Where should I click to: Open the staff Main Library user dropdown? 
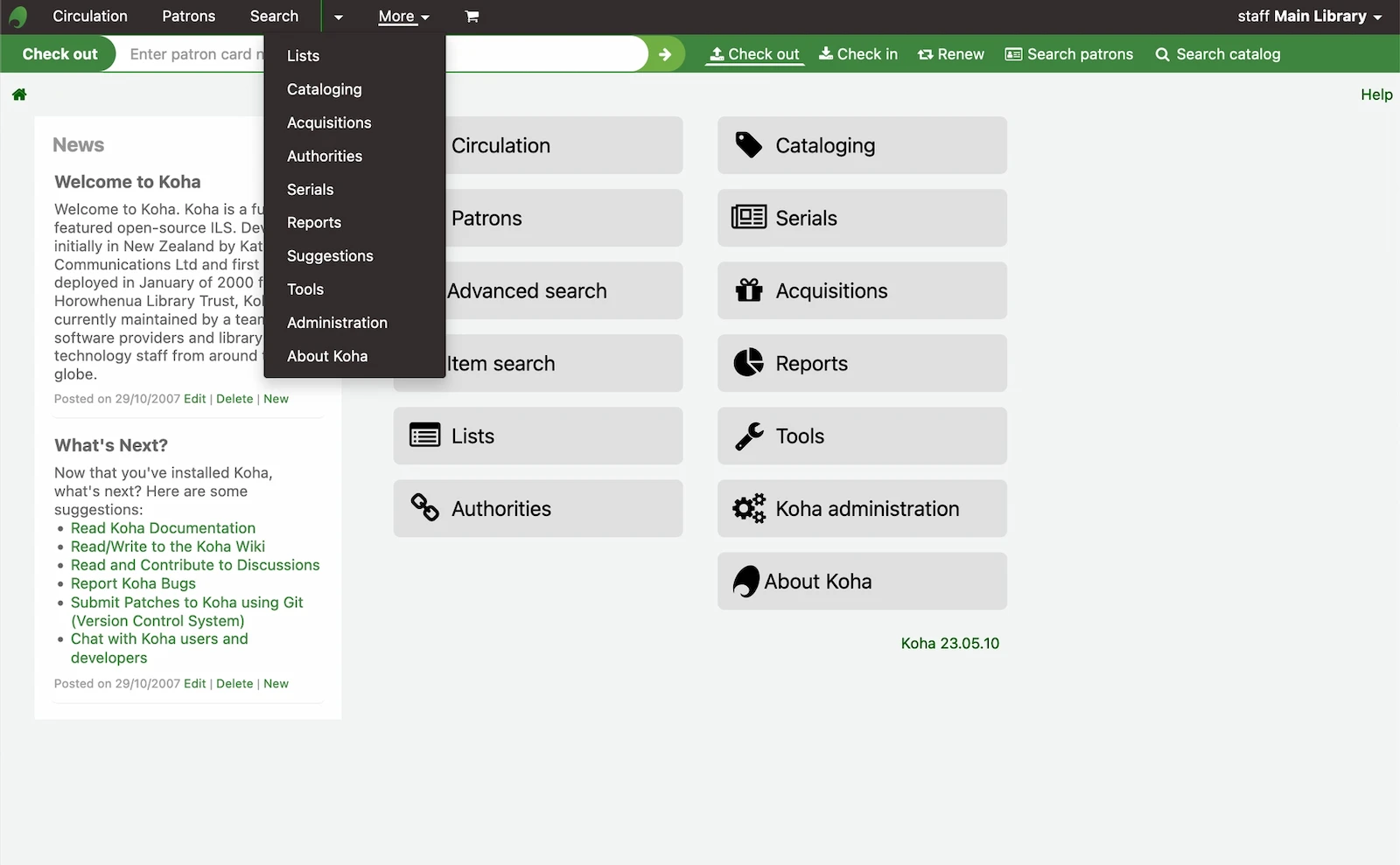click(x=1309, y=17)
